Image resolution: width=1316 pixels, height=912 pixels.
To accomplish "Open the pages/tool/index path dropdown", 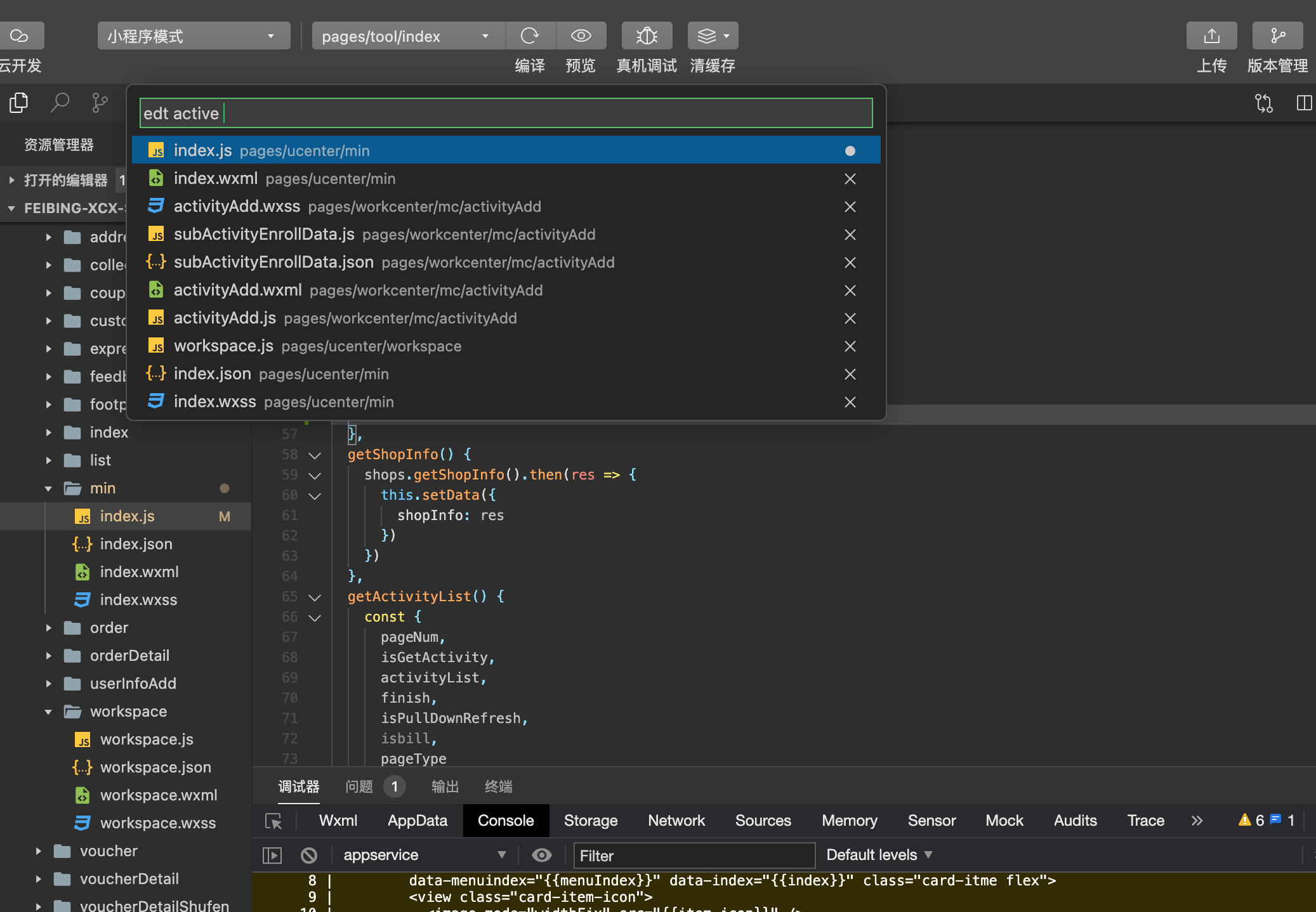I will tap(407, 36).
